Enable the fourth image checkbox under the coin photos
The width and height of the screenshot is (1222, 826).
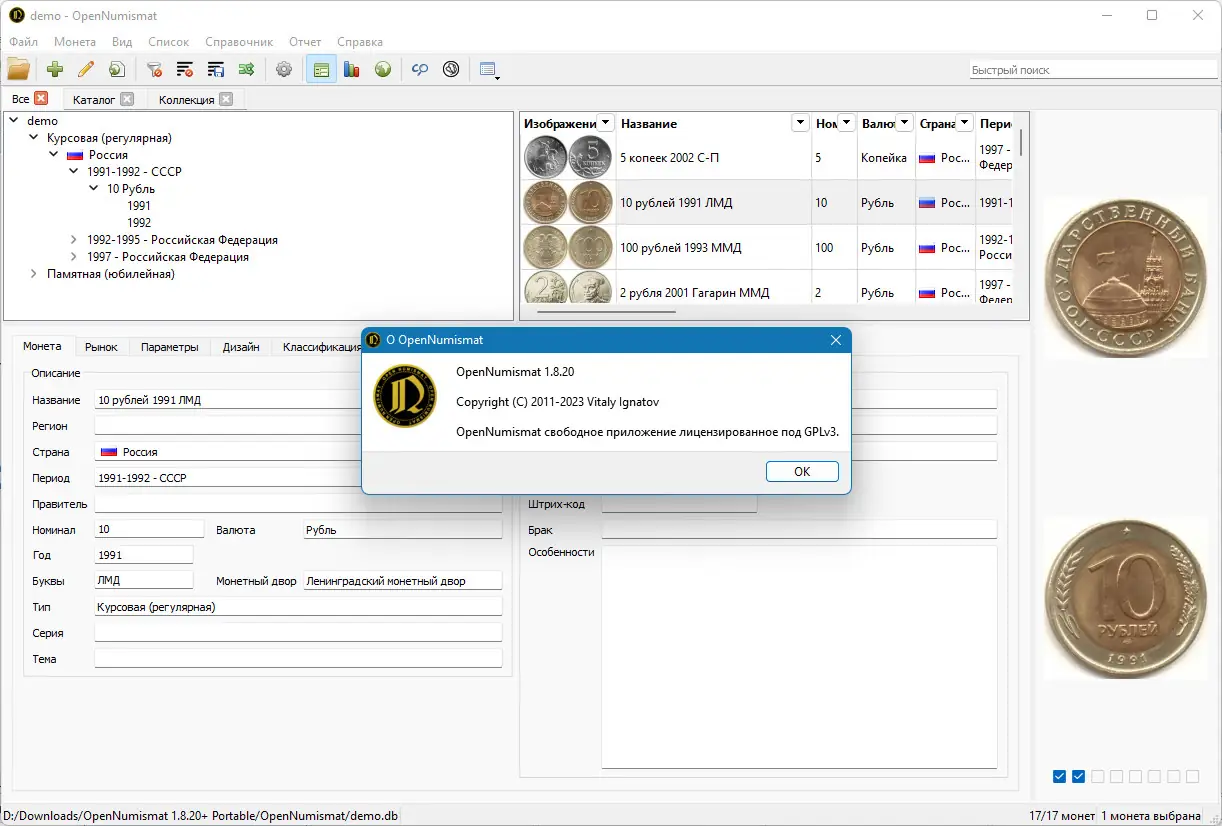(1117, 776)
